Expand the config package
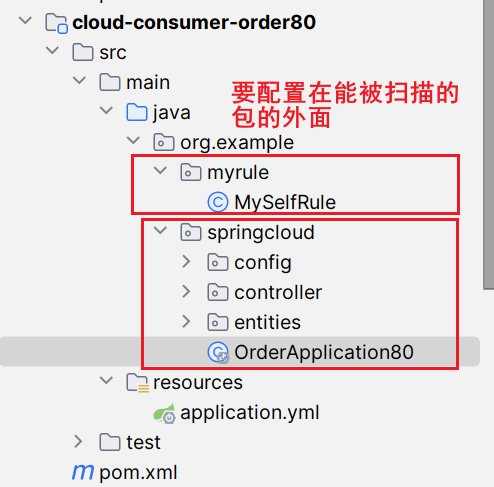The width and height of the screenshot is (494, 487). tap(186, 262)
